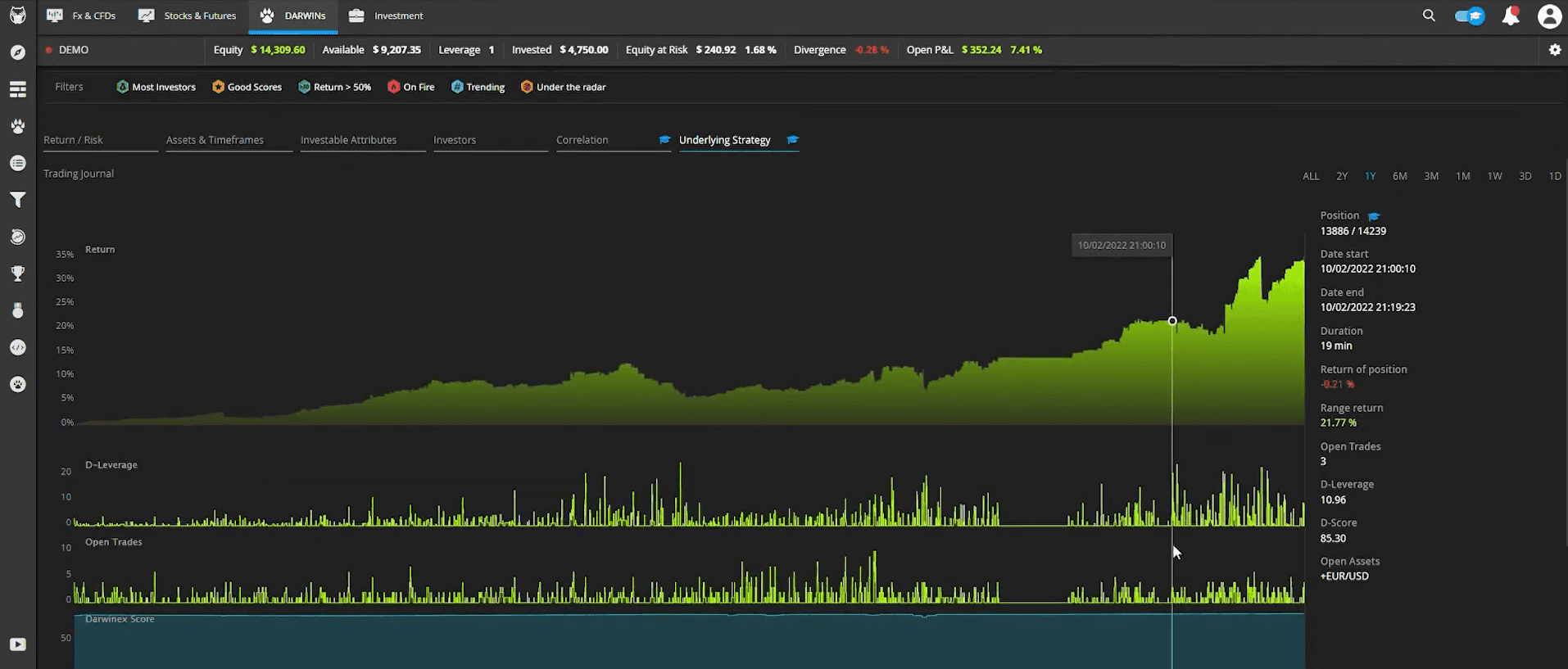
Task: Select the 3D time range
Action: [x=1525, y=176]
